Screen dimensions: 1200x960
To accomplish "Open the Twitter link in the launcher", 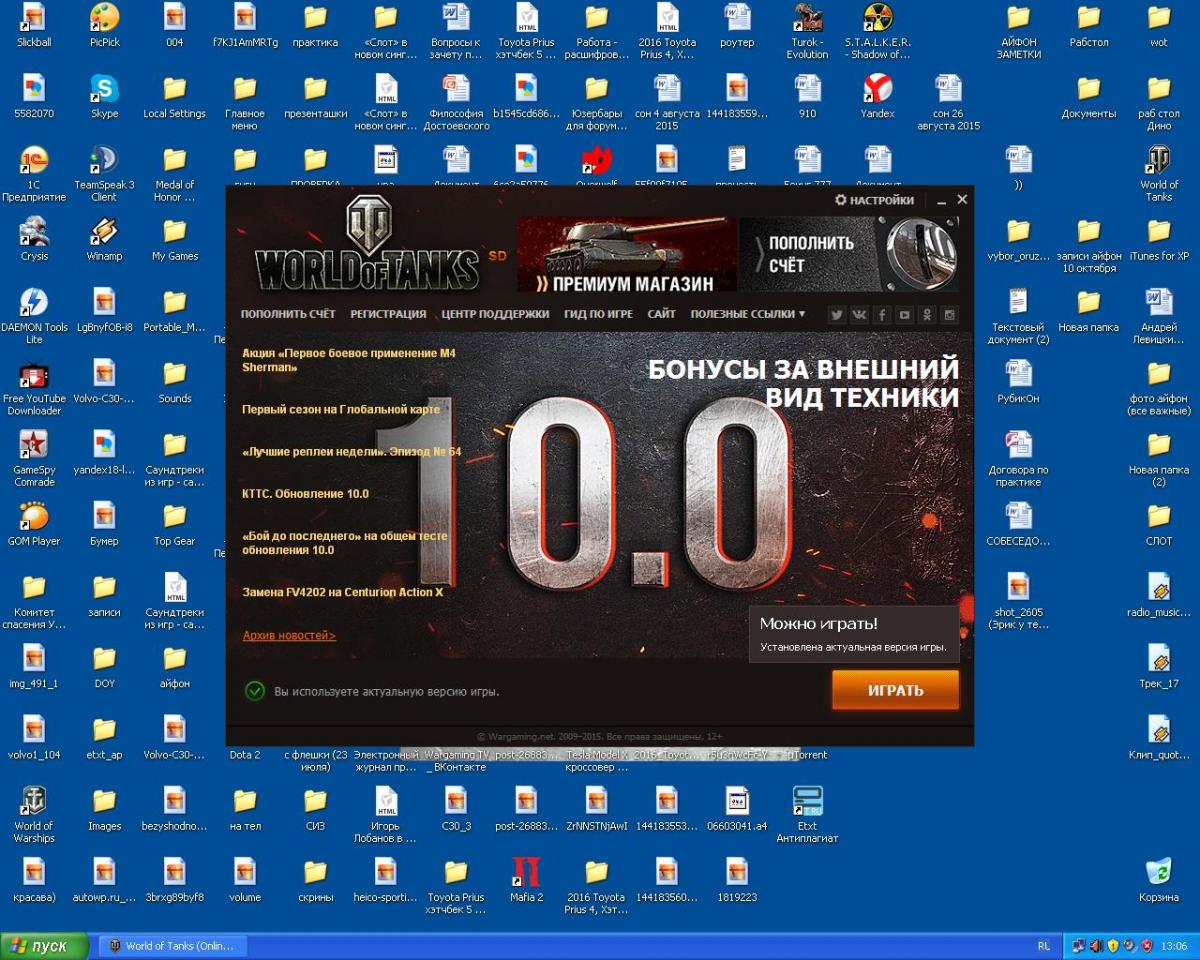I will pos(836,314).
